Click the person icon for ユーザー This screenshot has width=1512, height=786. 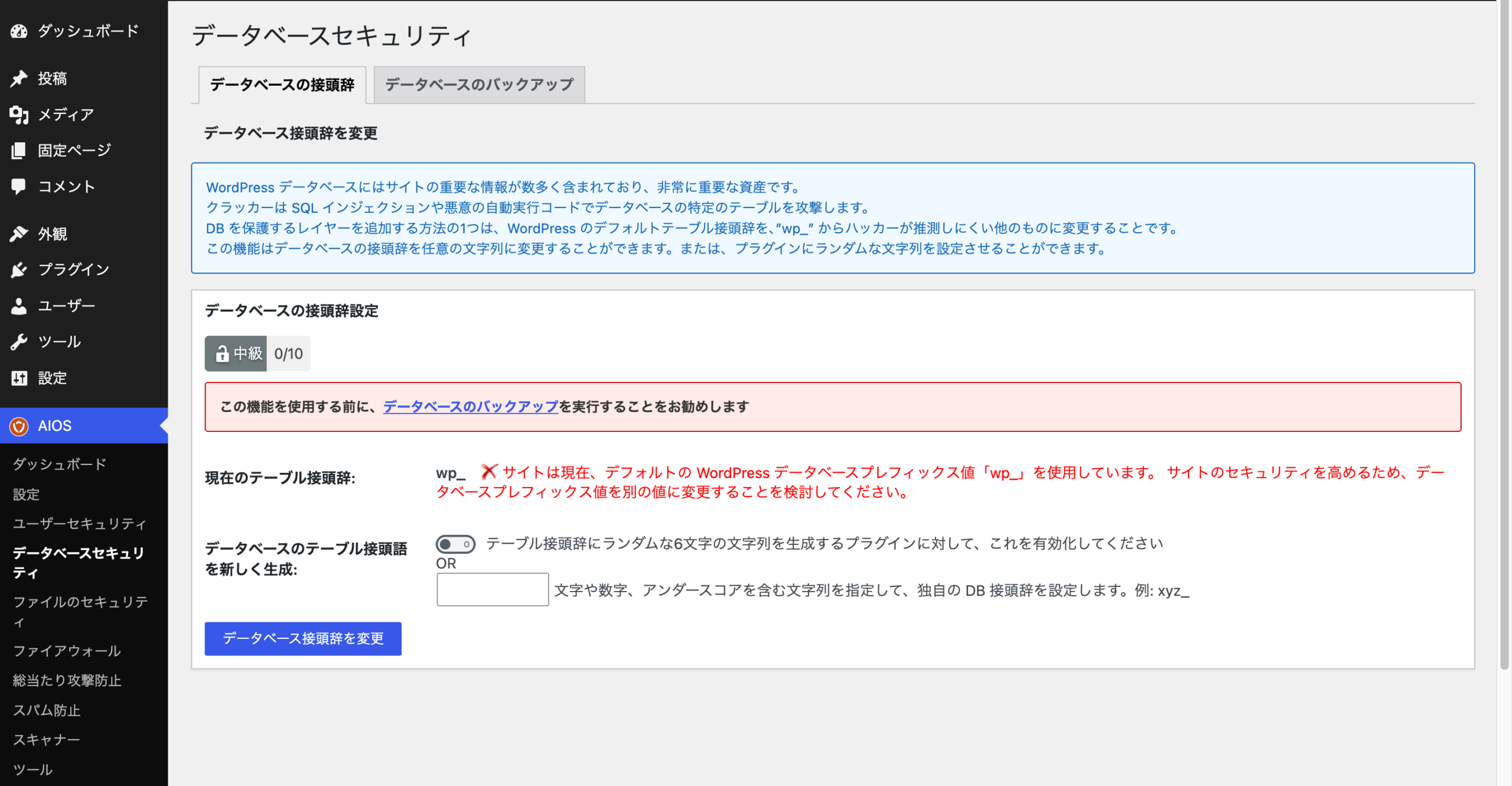pyautogui.click(x=19, y=306)
